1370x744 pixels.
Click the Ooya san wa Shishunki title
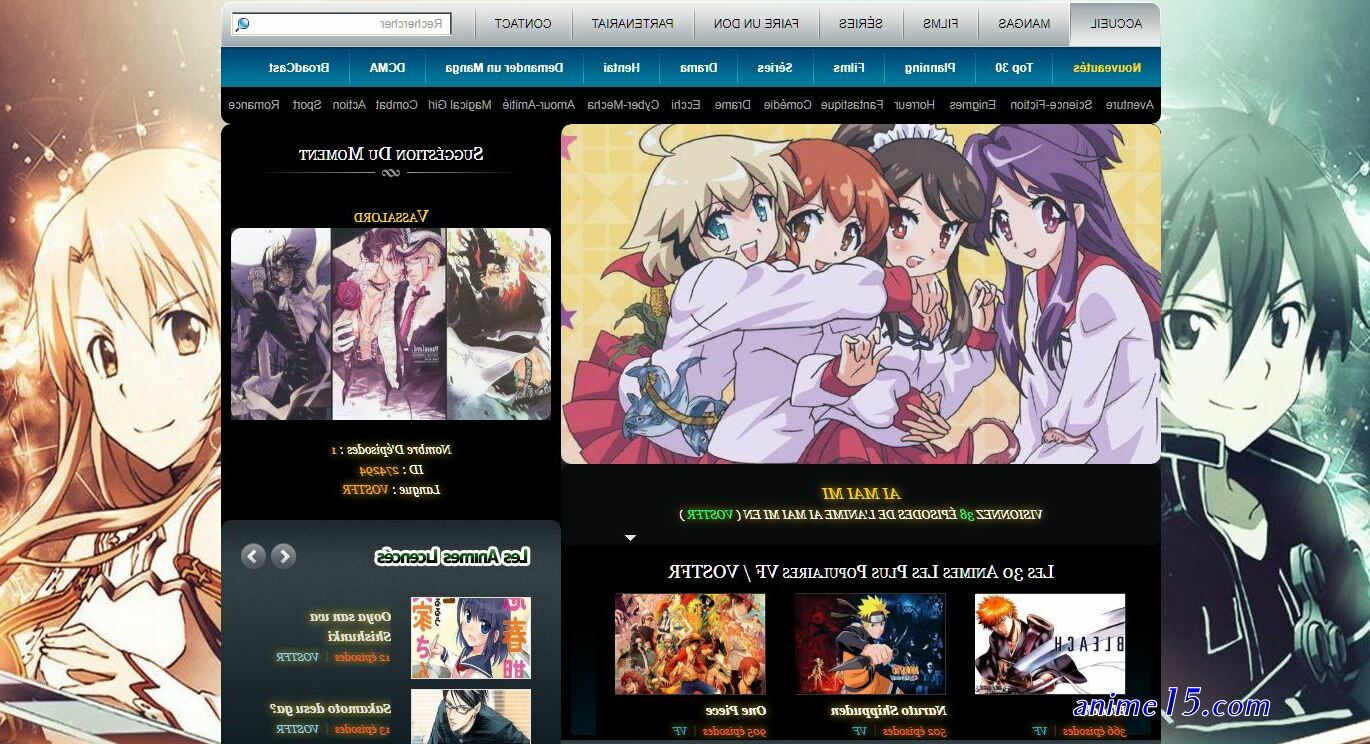pos(350,626)
